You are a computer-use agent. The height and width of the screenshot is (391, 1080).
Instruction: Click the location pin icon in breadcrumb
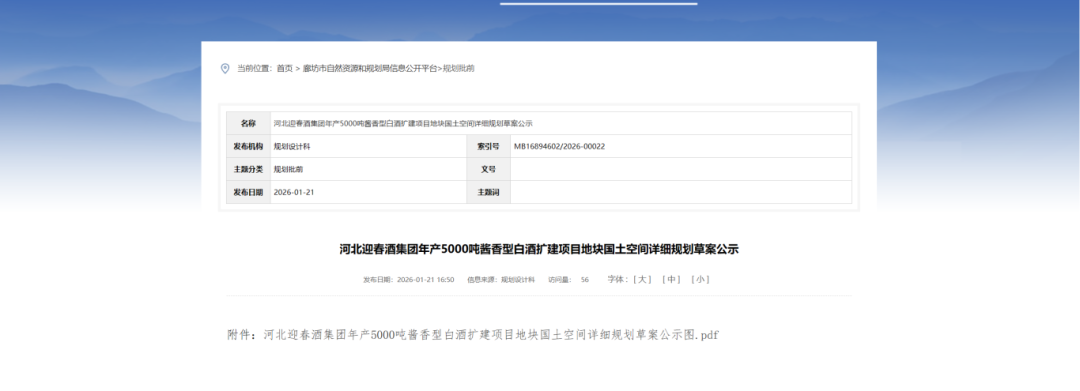tap(225, 68)
